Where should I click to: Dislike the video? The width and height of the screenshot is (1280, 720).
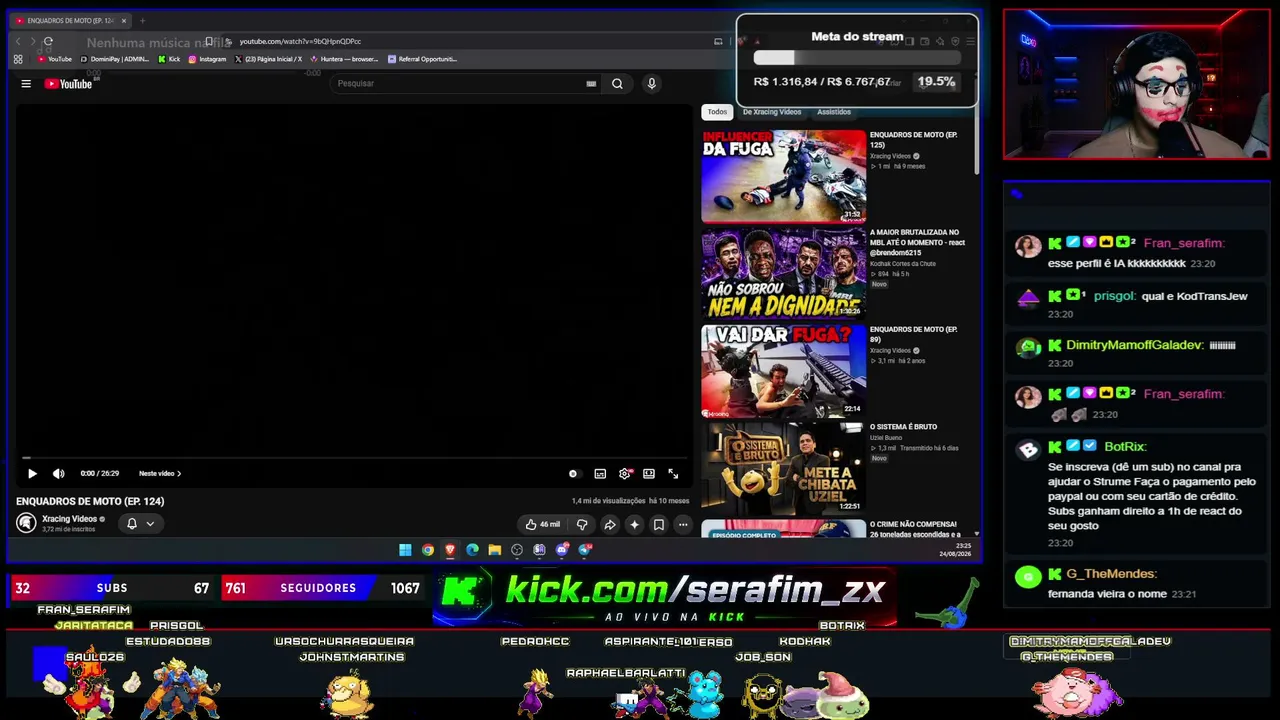point(582,524)
